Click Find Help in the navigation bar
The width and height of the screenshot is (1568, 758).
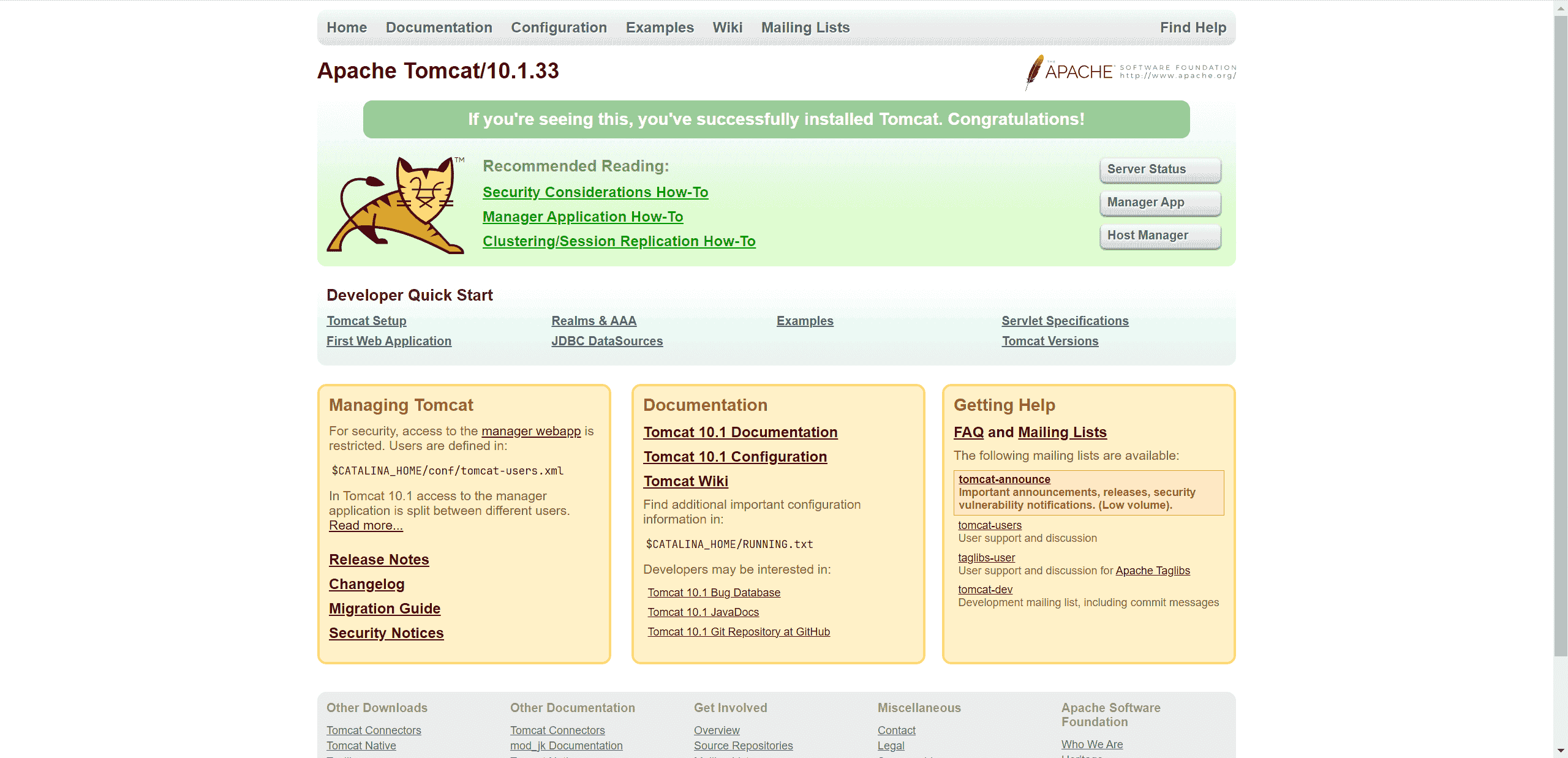[1193, 28]
